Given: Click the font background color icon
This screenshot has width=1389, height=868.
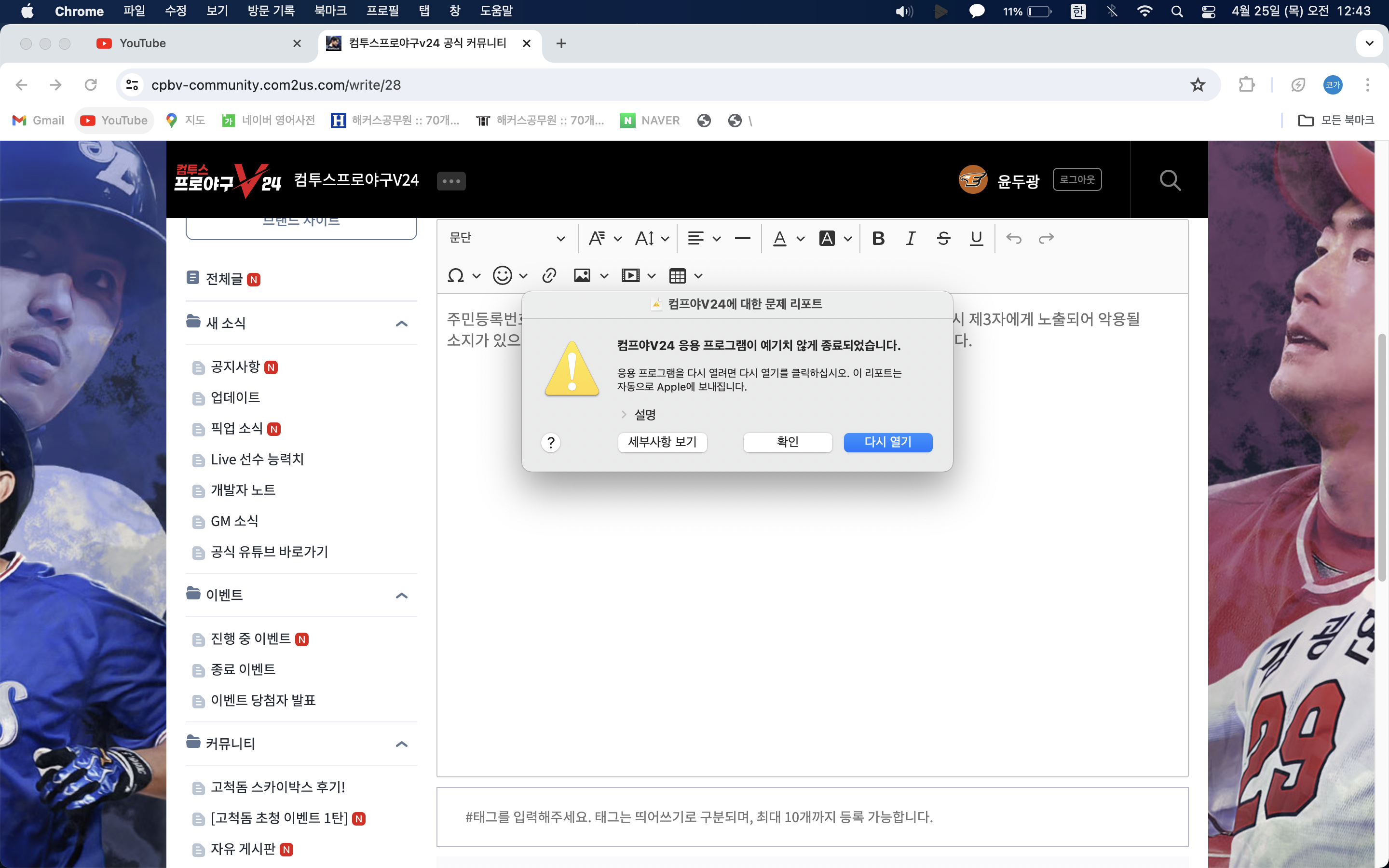Looking at the screenshot, I should click(x=827, y=238).
